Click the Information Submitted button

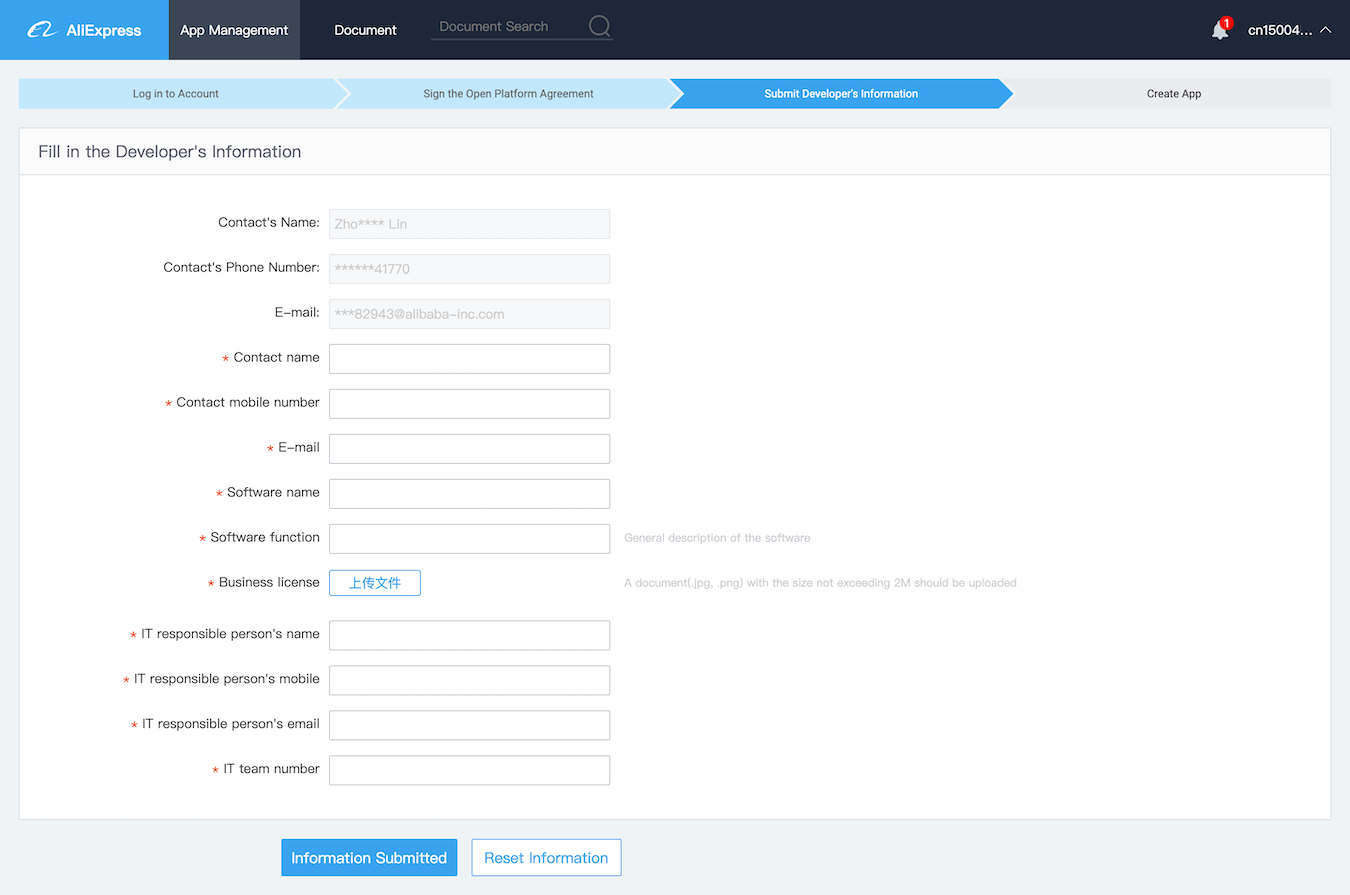pyautogui.click(x=369, y=858)
